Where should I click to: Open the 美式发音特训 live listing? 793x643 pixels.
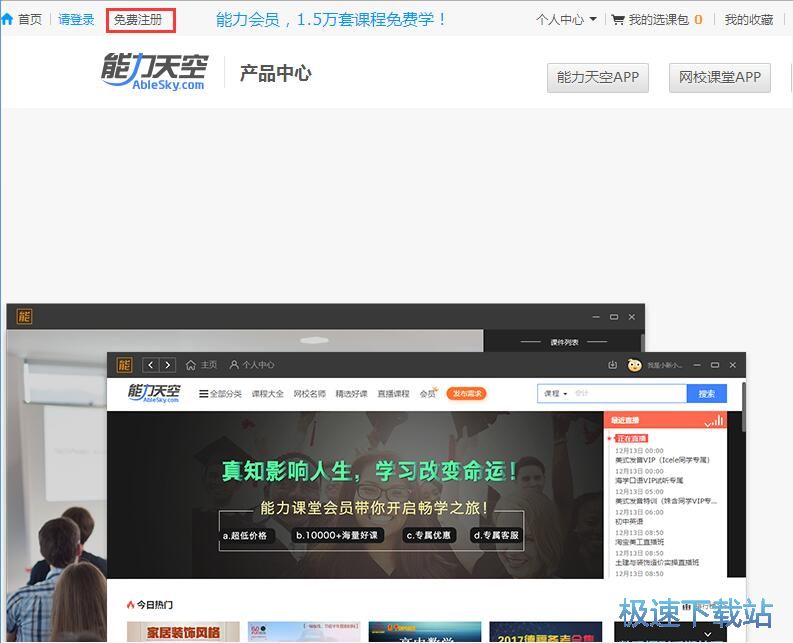click(x=666, y=501)
